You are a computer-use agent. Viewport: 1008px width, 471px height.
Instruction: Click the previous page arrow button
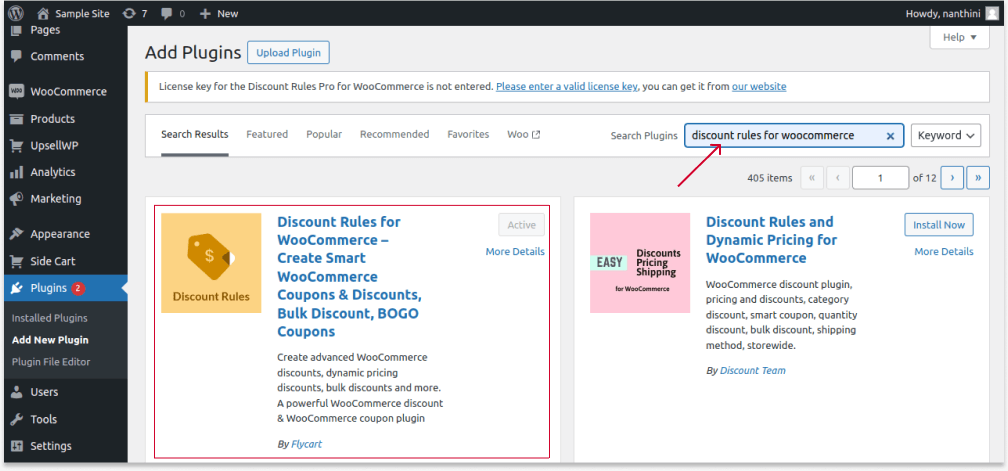pyautogui.click(x=838, y=178)
